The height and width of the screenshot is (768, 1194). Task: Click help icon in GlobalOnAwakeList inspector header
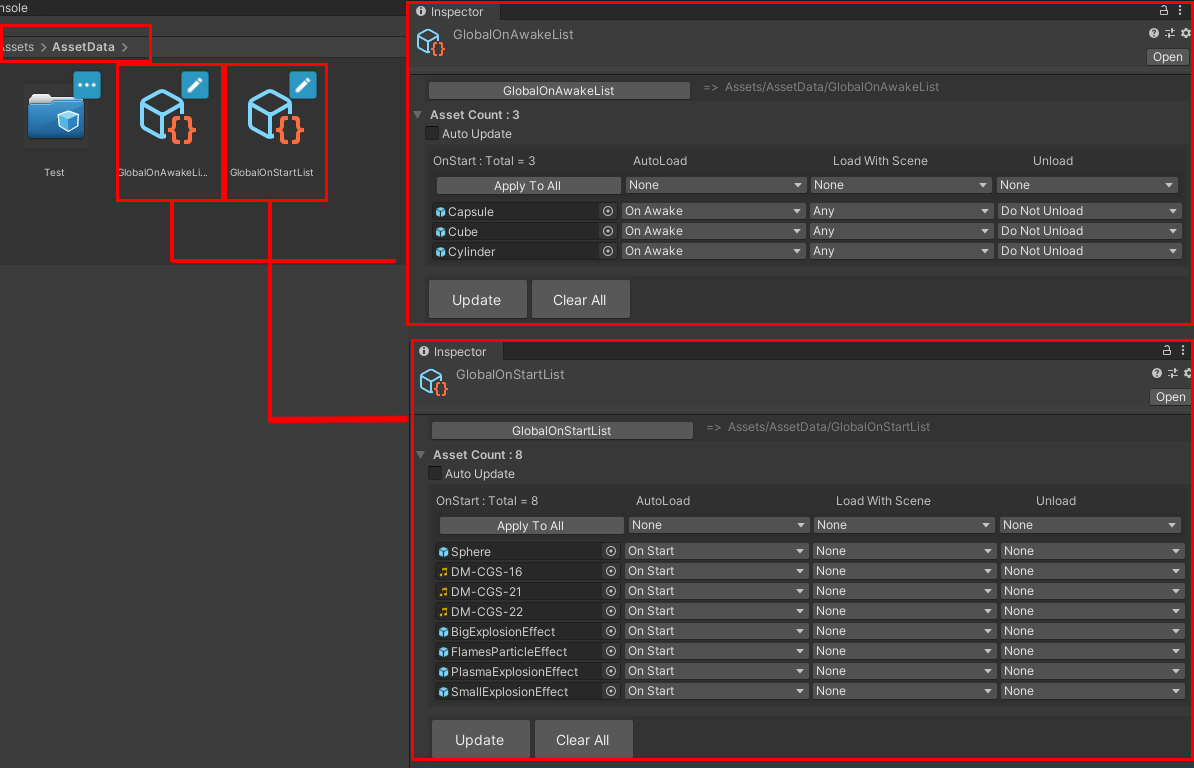[1154, 34]
